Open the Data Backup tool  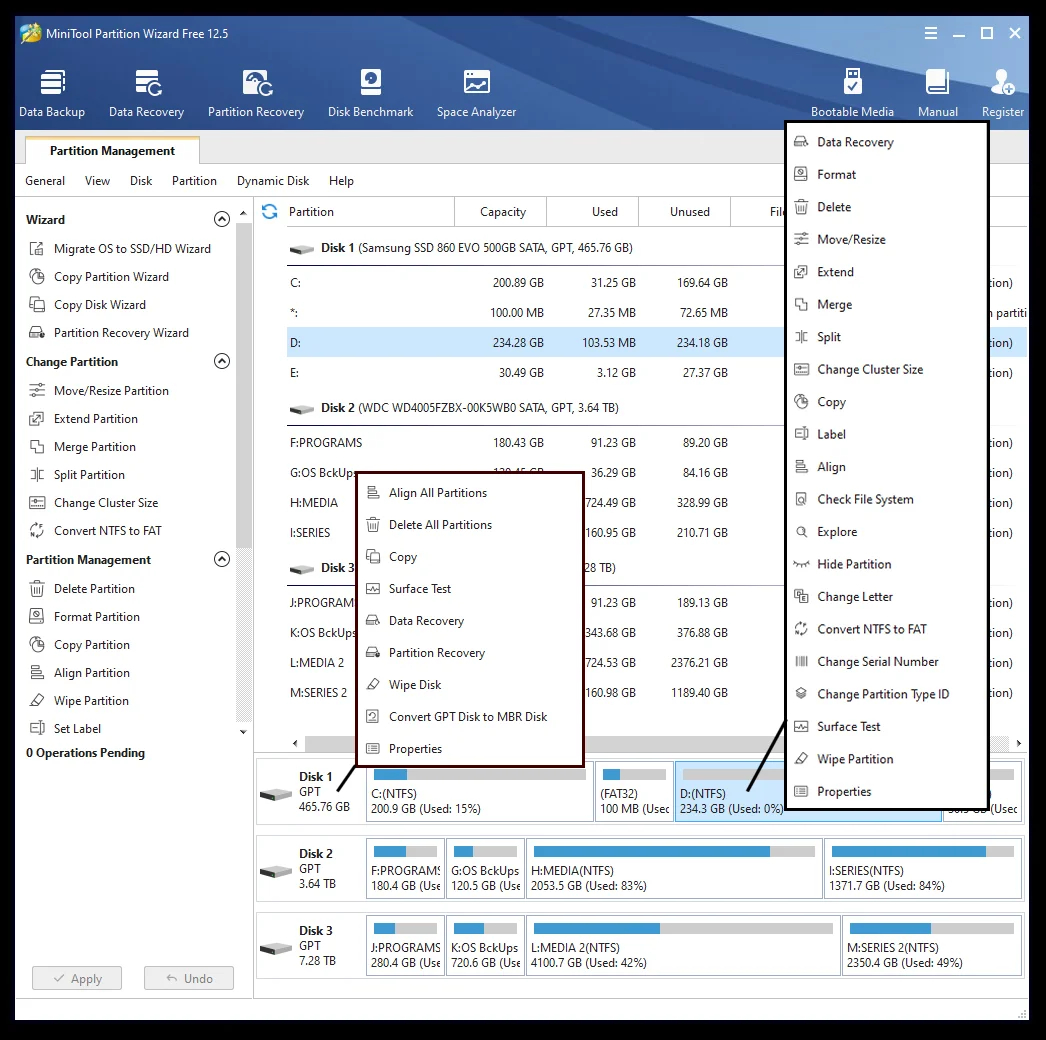click(x=52, y=93)
